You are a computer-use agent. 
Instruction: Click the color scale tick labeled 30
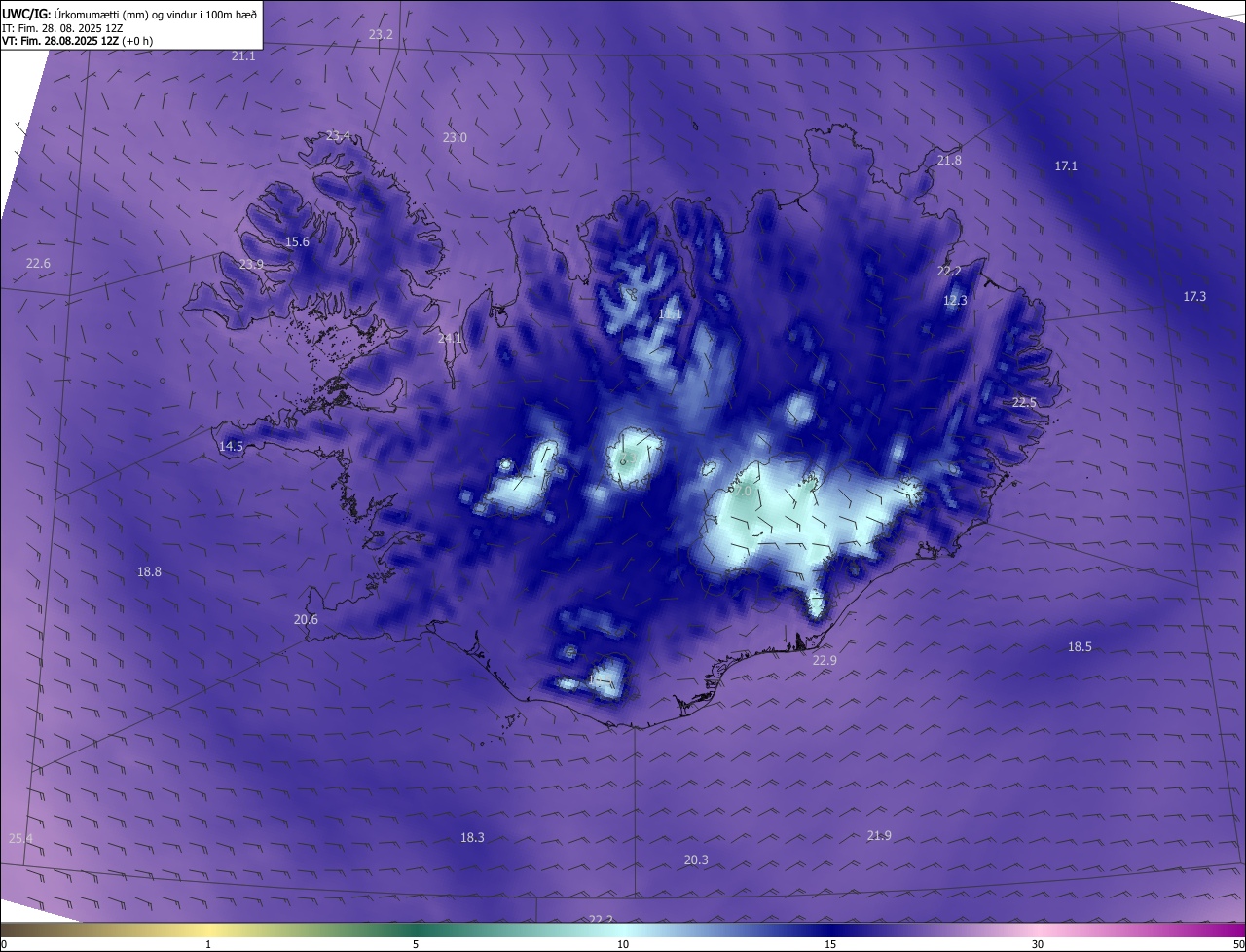[x=1038, y=945]
